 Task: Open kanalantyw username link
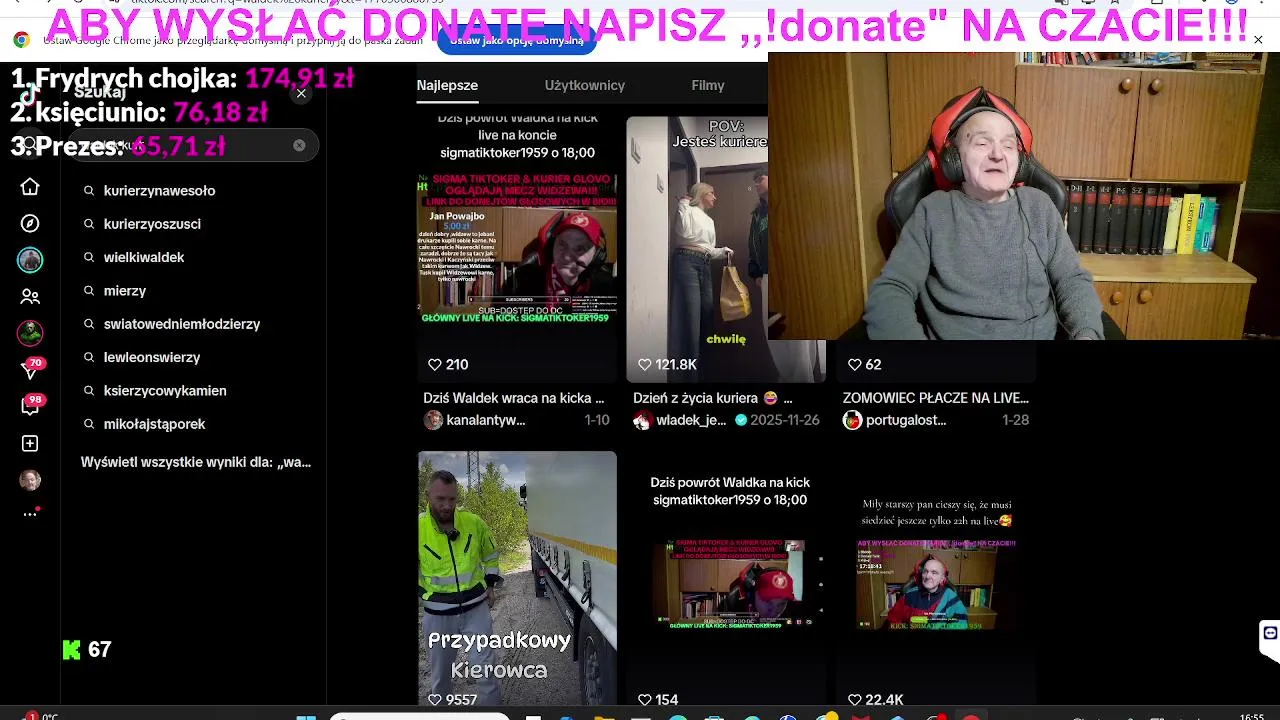[x=486, y=420]
